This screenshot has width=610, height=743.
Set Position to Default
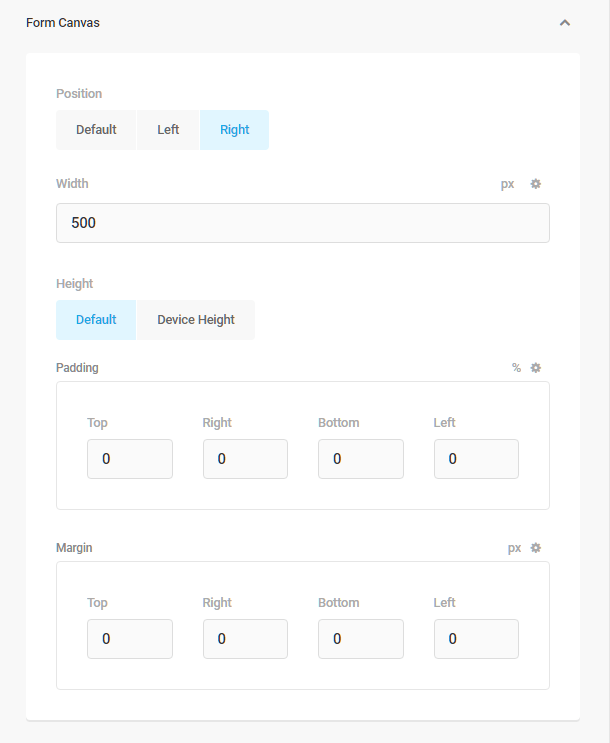(x=96, y=130)
